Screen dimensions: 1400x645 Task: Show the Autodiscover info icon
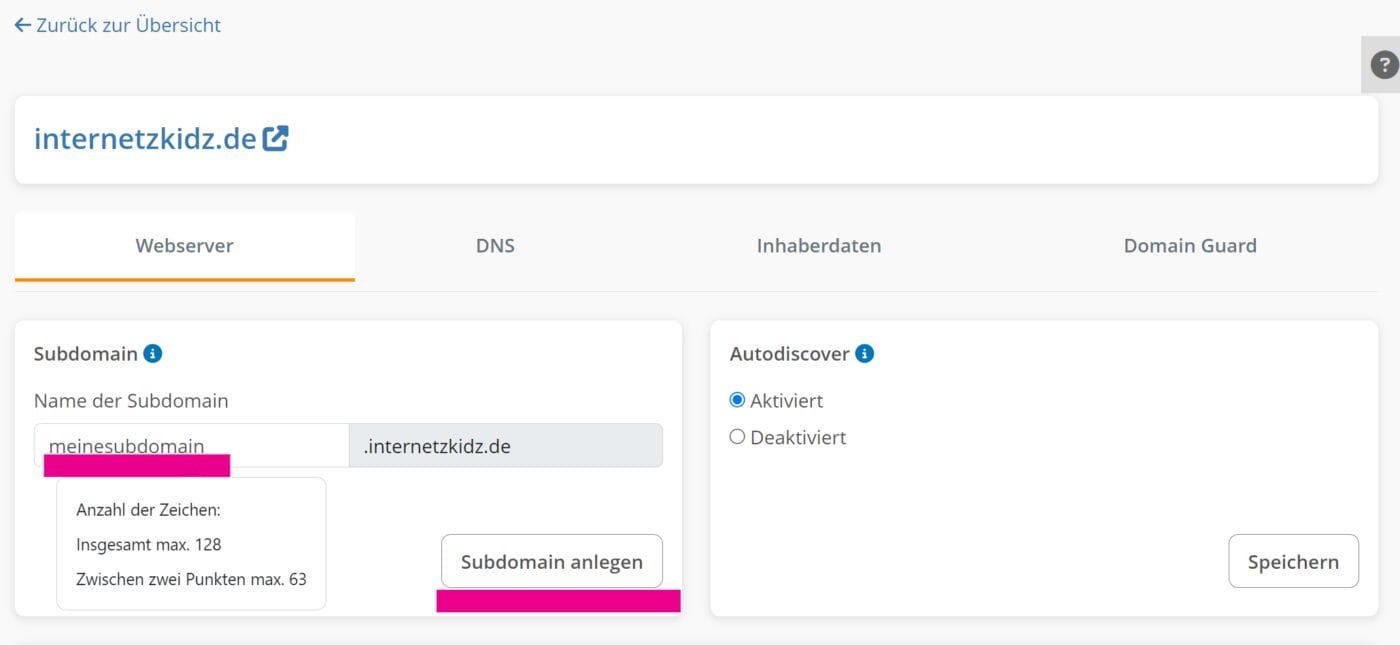865,353
